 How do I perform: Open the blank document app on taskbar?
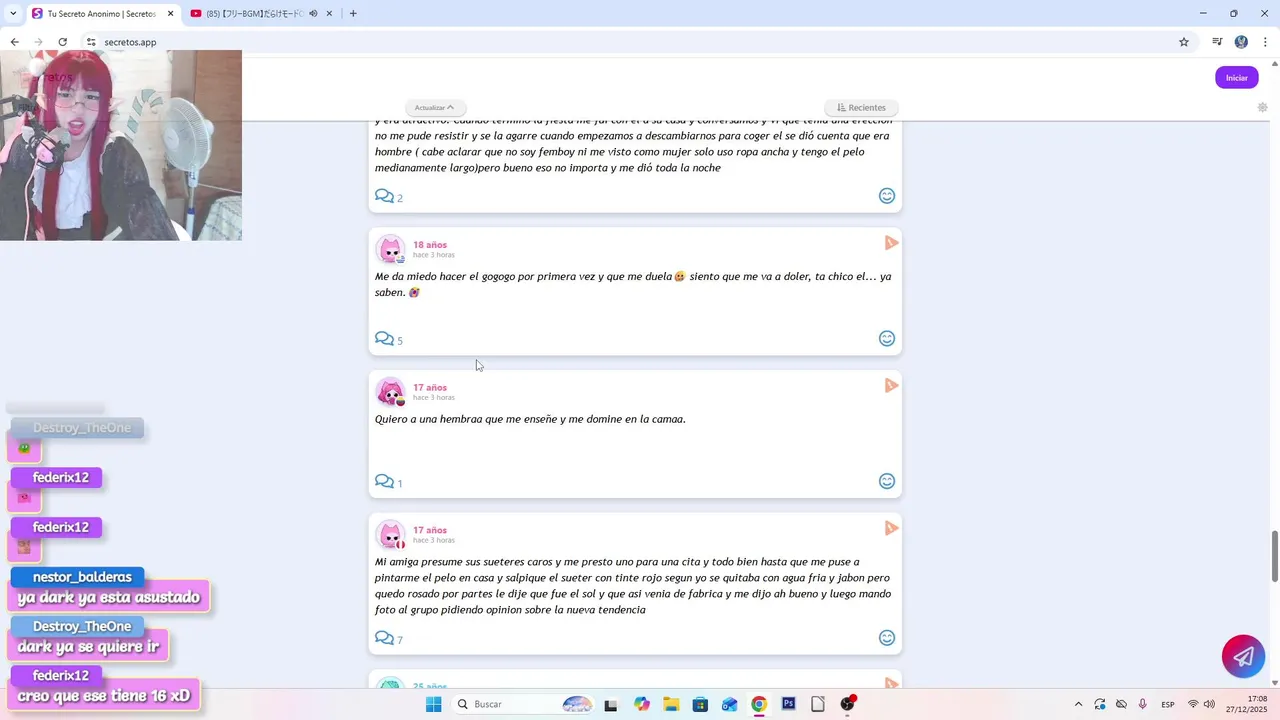coord(818,704)
